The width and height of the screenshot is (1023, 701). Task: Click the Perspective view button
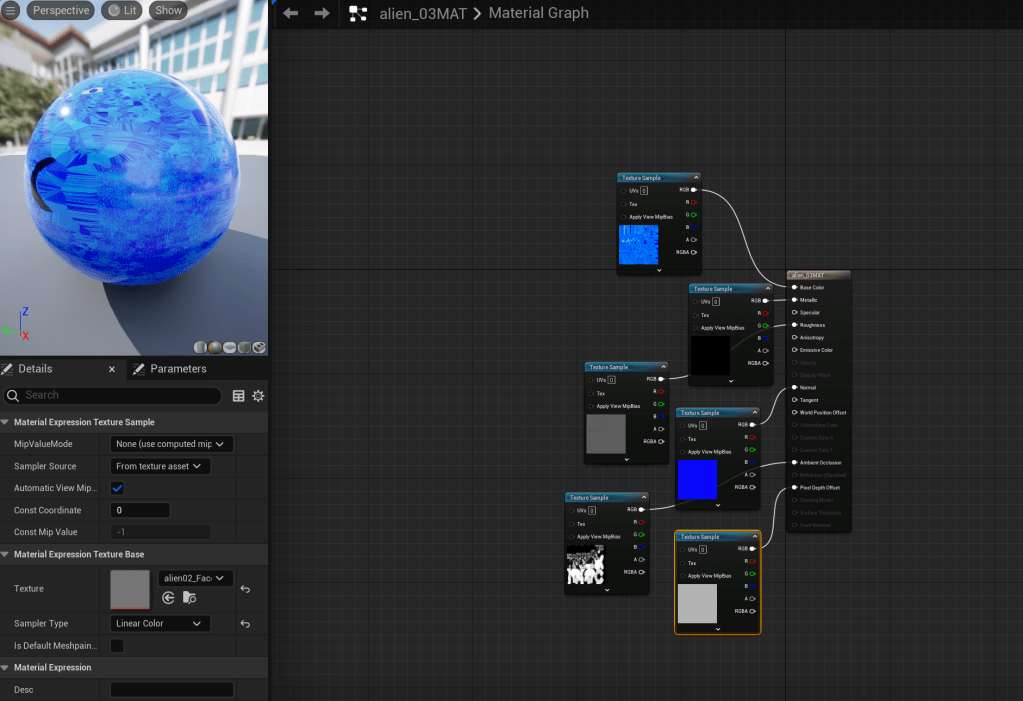pyautogui.click(x=60, y=10)
